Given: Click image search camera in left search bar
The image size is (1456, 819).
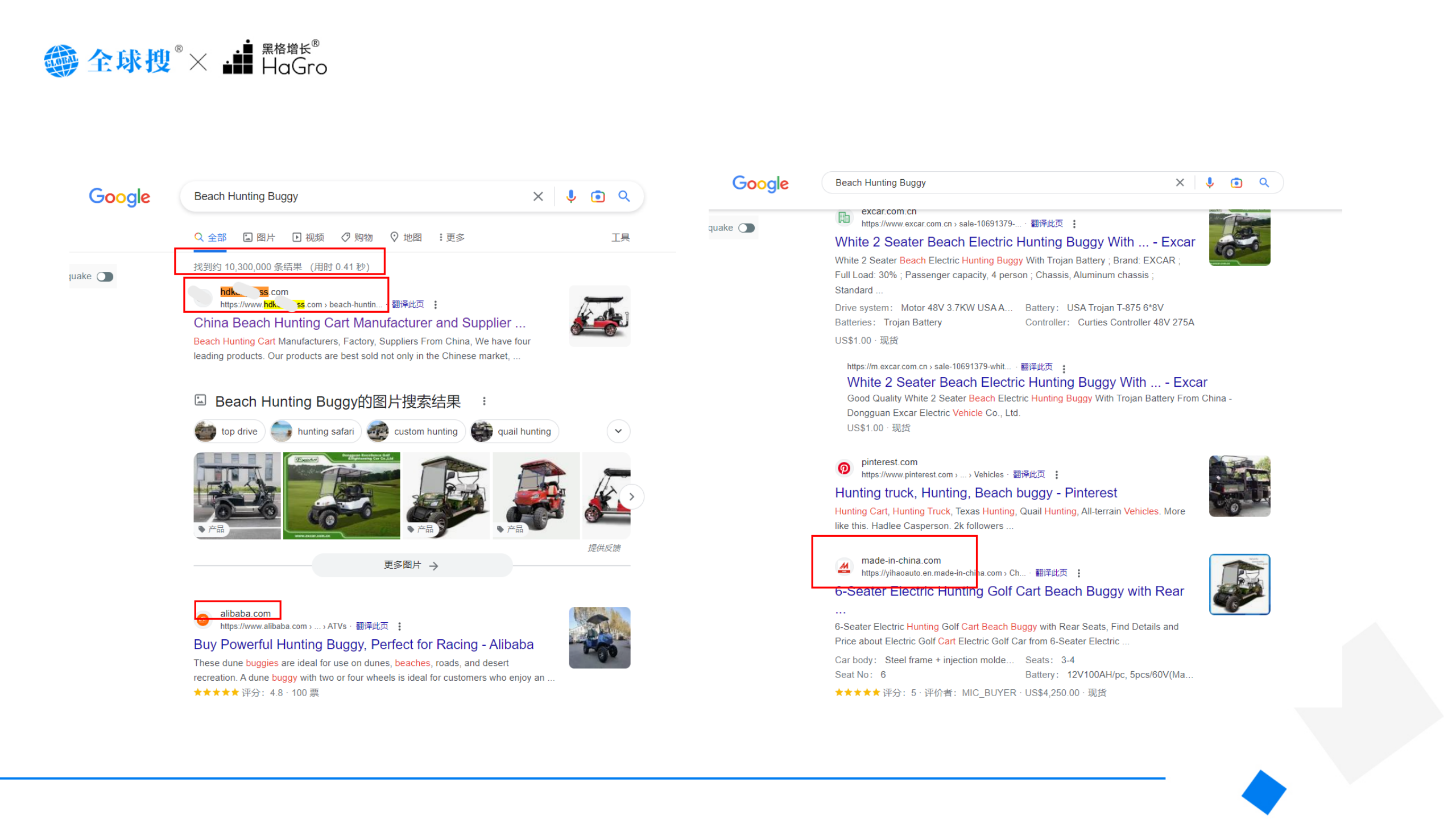Looking at the screenshot, I should click(597, 196).
